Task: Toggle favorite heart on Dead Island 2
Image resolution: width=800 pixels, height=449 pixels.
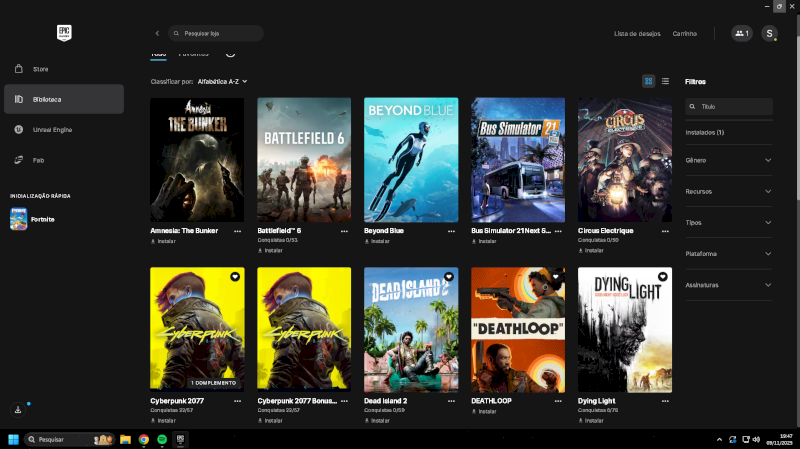Action: point(448,277)
